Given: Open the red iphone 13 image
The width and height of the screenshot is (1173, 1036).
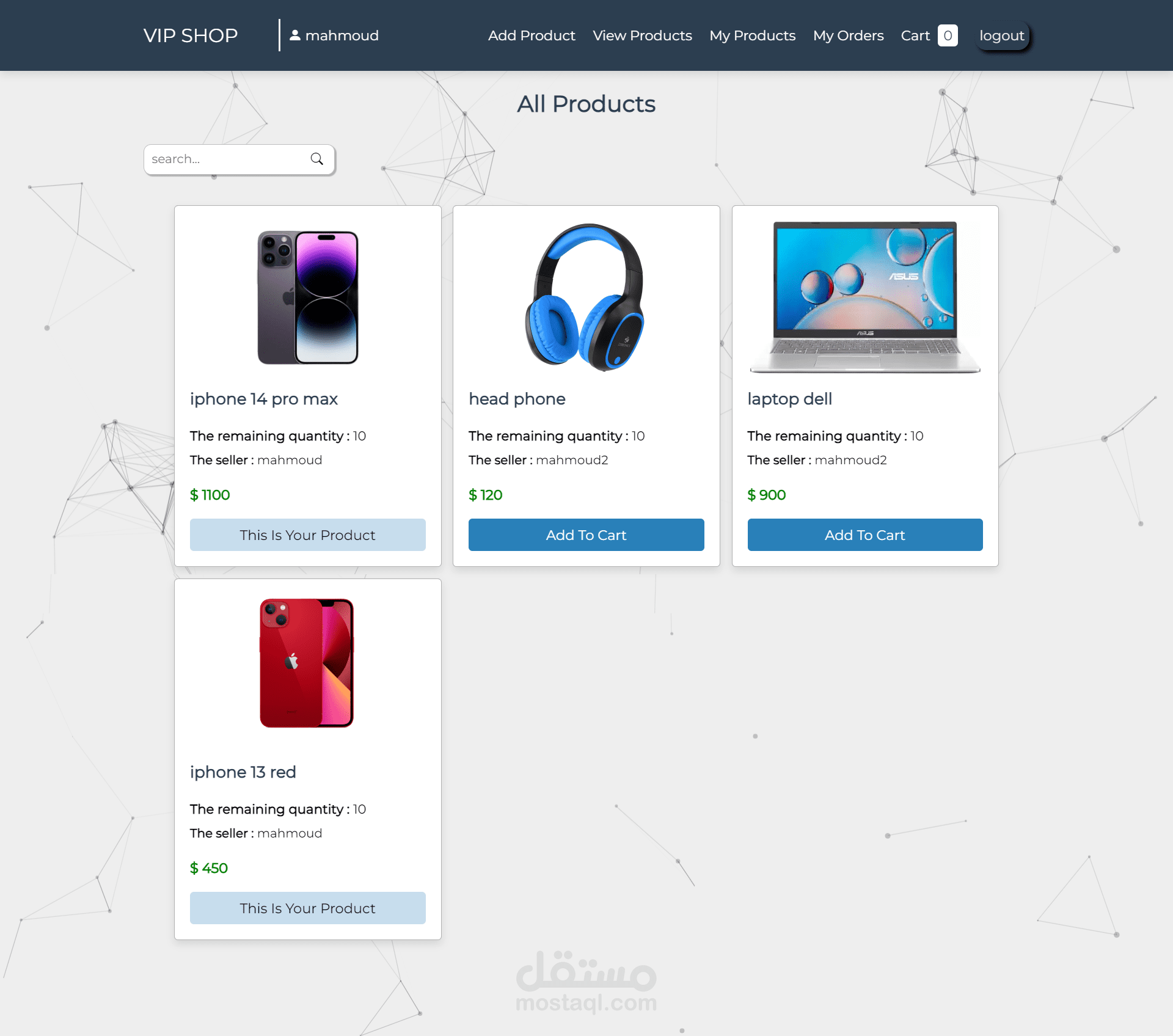Looking at the screenshot, I should pos(307,663).
